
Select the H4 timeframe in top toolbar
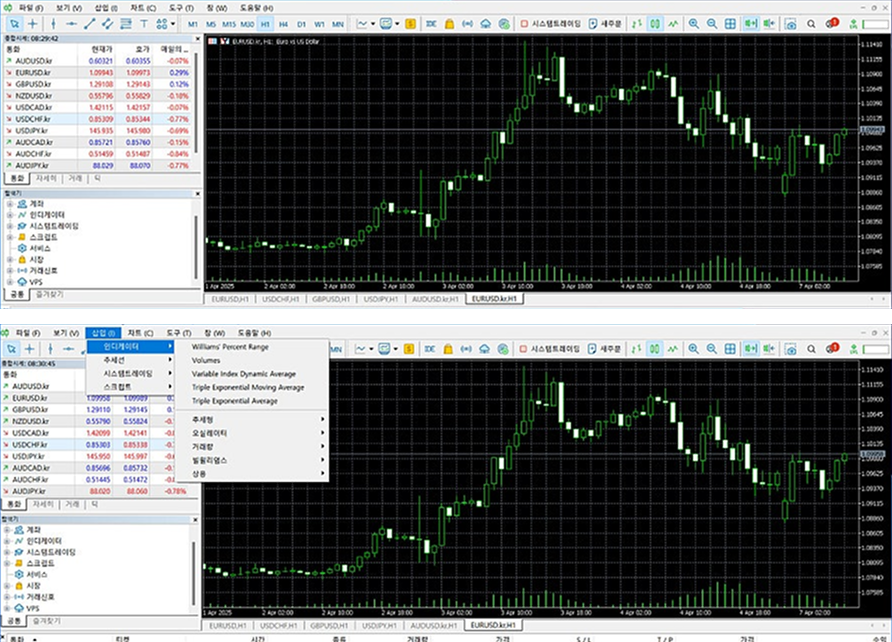pos(284,23)
